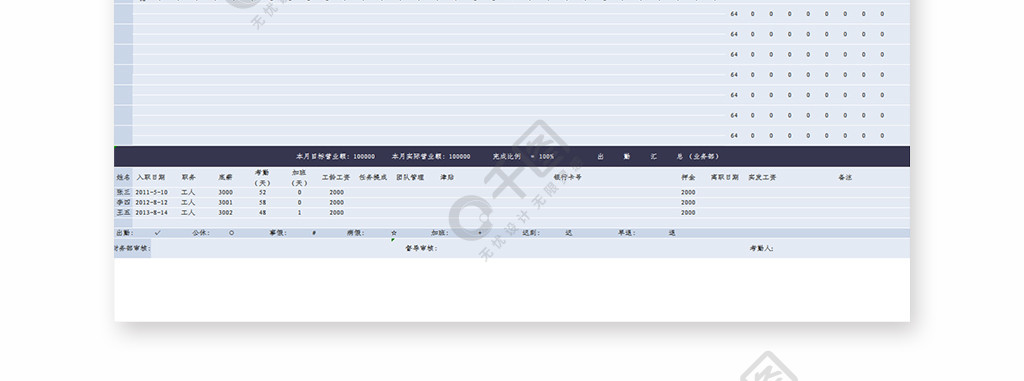Click base salary cell 3002
The height and width of the screenshot is (381, 1024).
(x=225, y=212)
